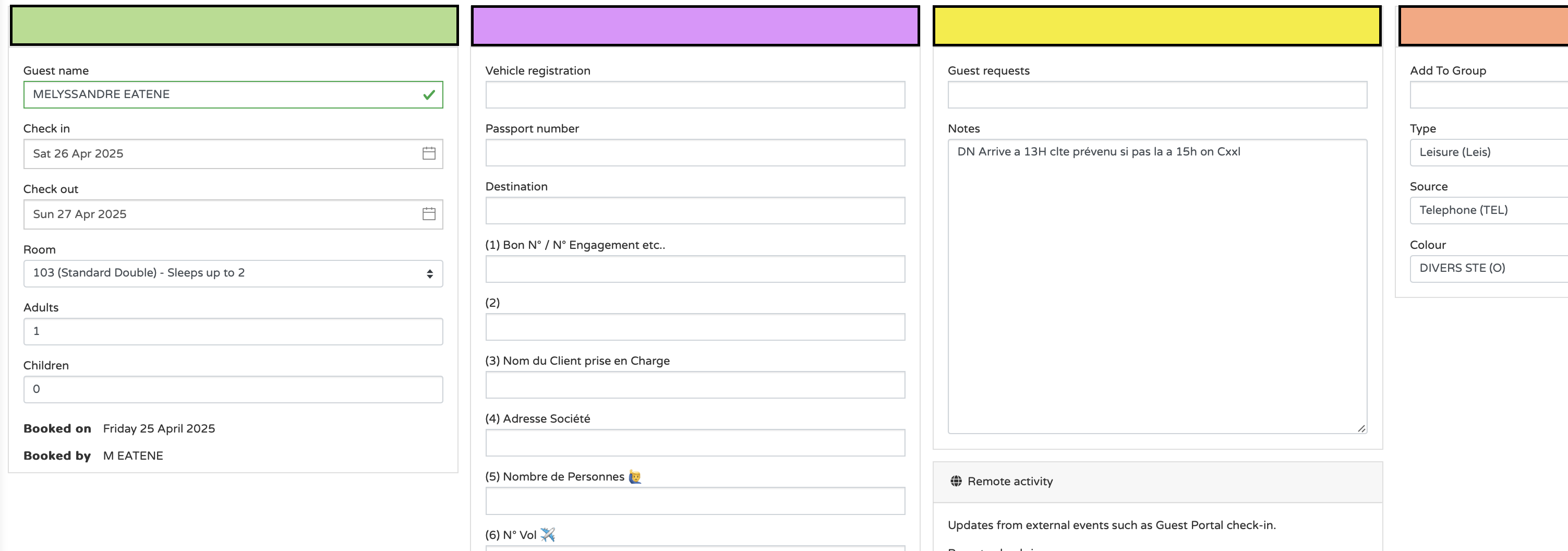Click into the Guest requests field
Viewport: 1568px width, 551px height.
(x=1156, y=95)
